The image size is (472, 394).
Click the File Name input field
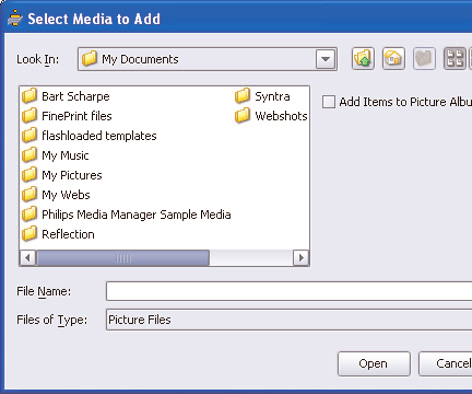click(289, 291)
